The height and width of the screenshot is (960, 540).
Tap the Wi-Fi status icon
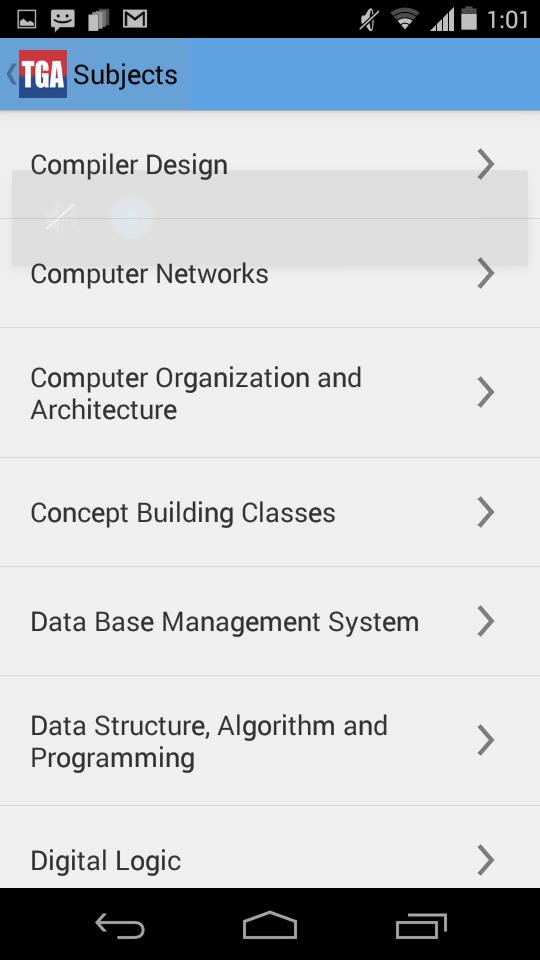(404, 19)
